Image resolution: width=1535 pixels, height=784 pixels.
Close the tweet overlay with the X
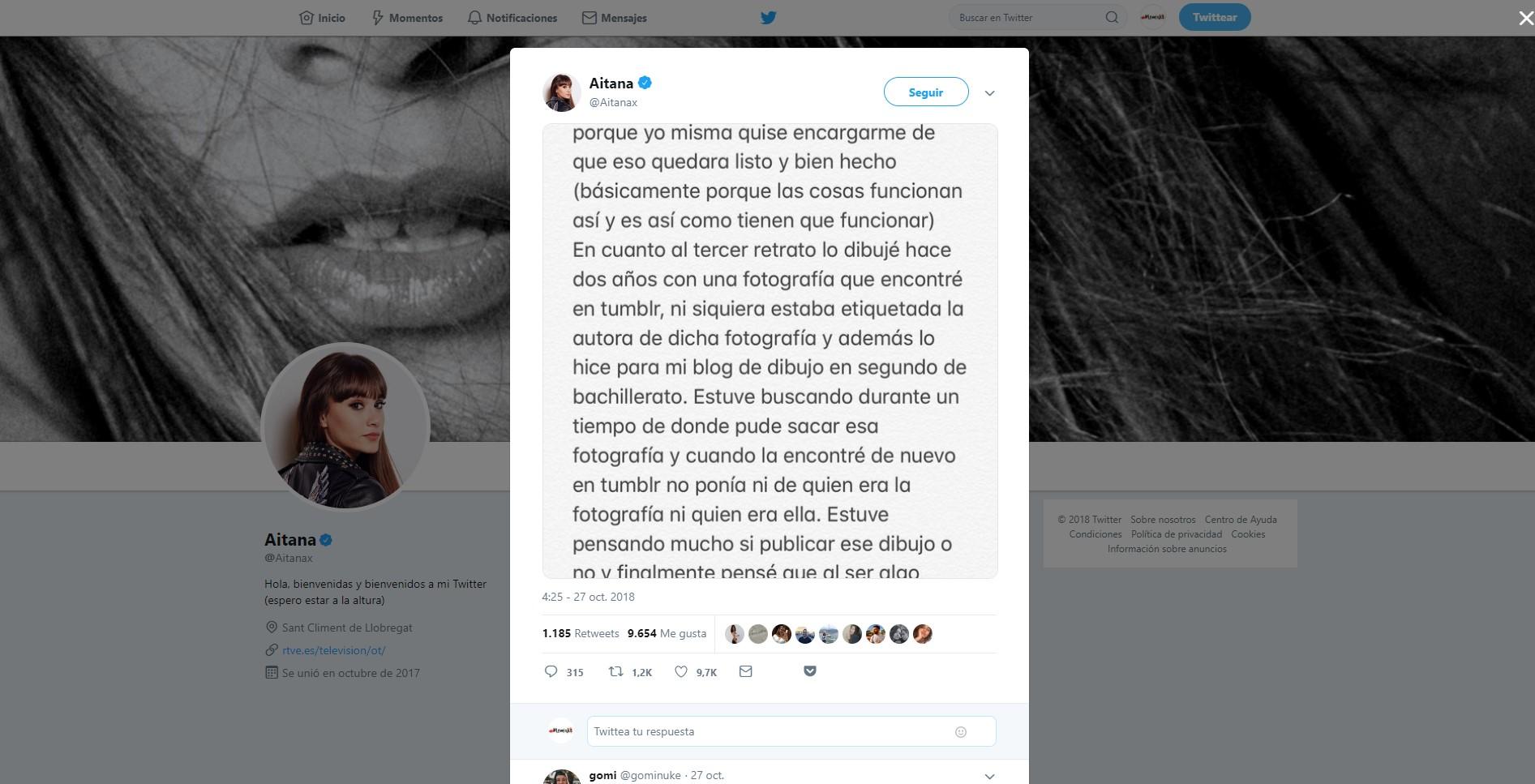point(1525,18)
